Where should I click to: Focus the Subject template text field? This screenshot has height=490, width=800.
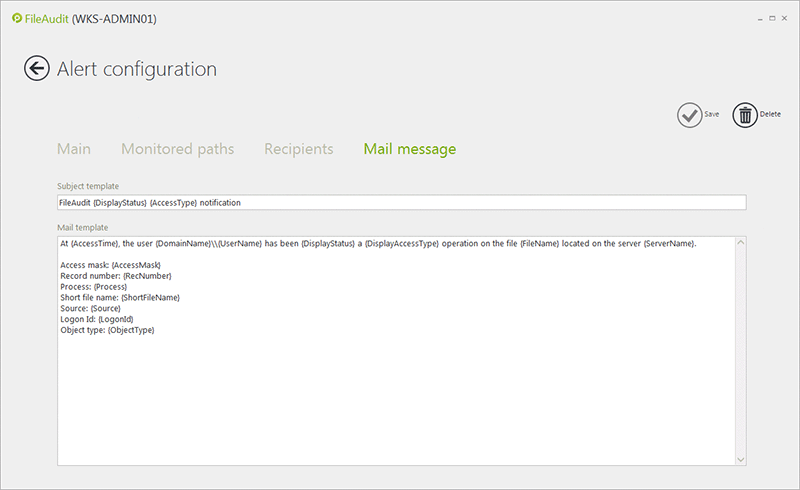coord(400,202)
